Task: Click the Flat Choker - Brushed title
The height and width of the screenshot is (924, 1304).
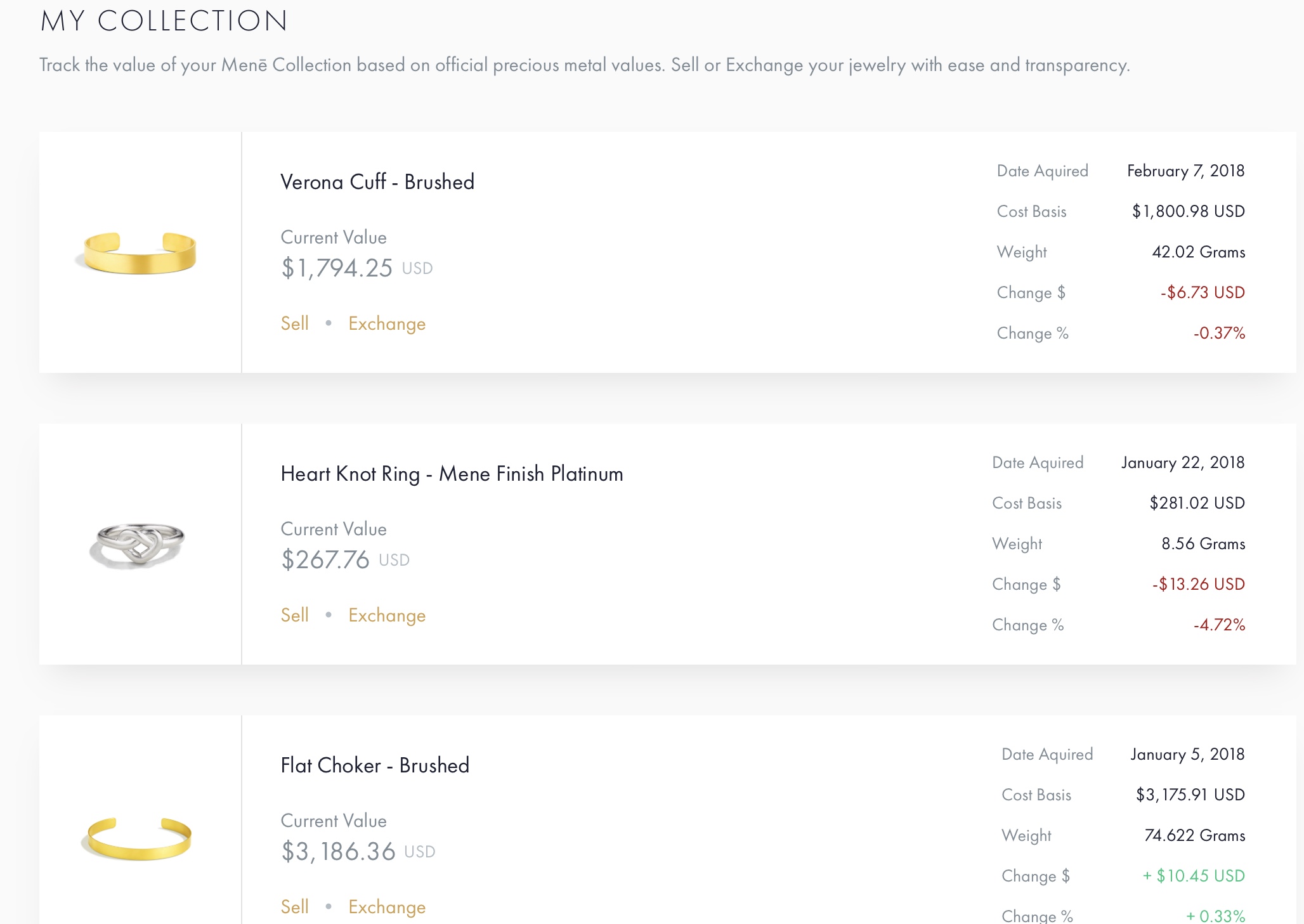Action: (x=375, y=765)
